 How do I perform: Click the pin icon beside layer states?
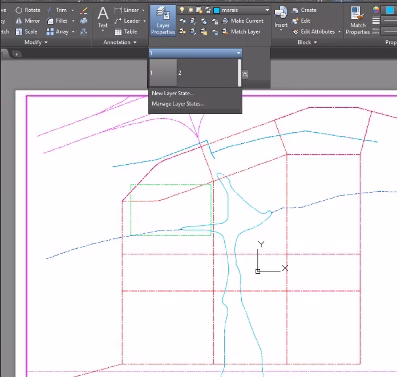click(245, 74)
